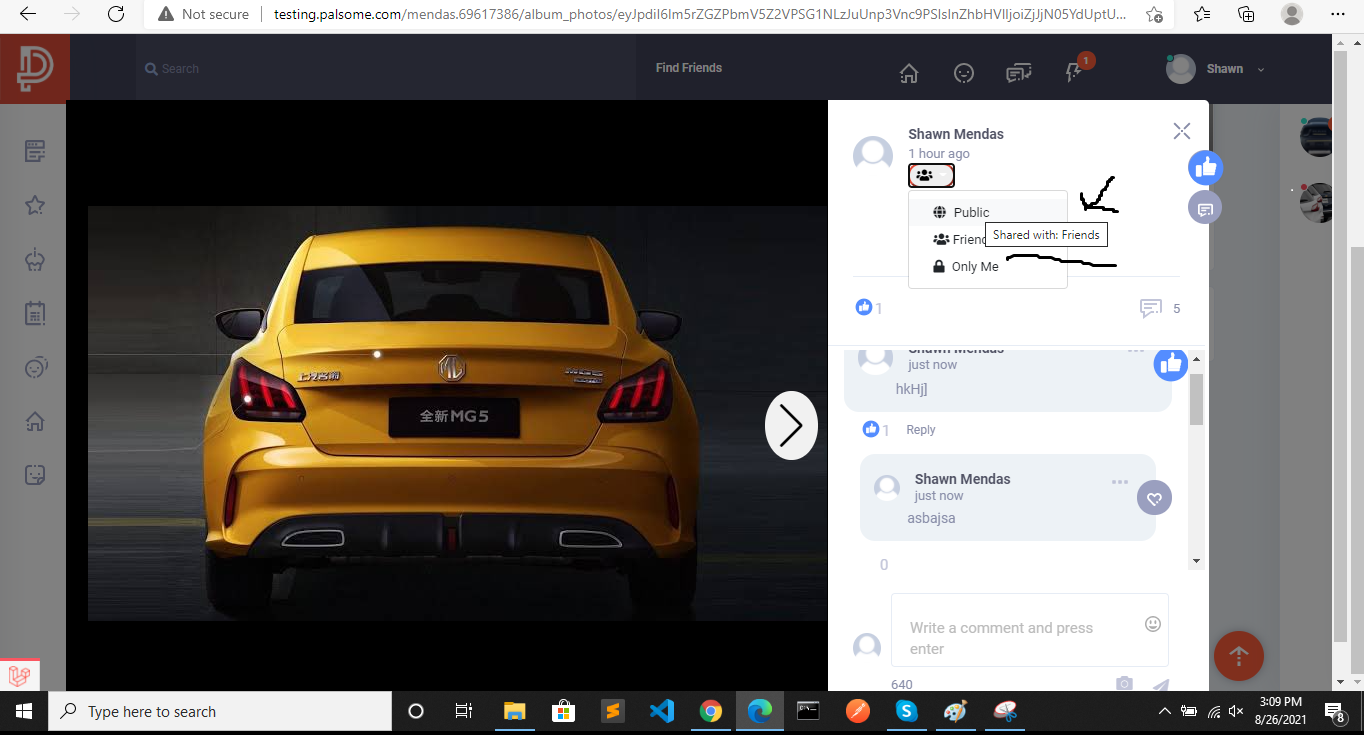
Task: Click 'asbajsa' reply text
Action: click(x=931, y=518)
